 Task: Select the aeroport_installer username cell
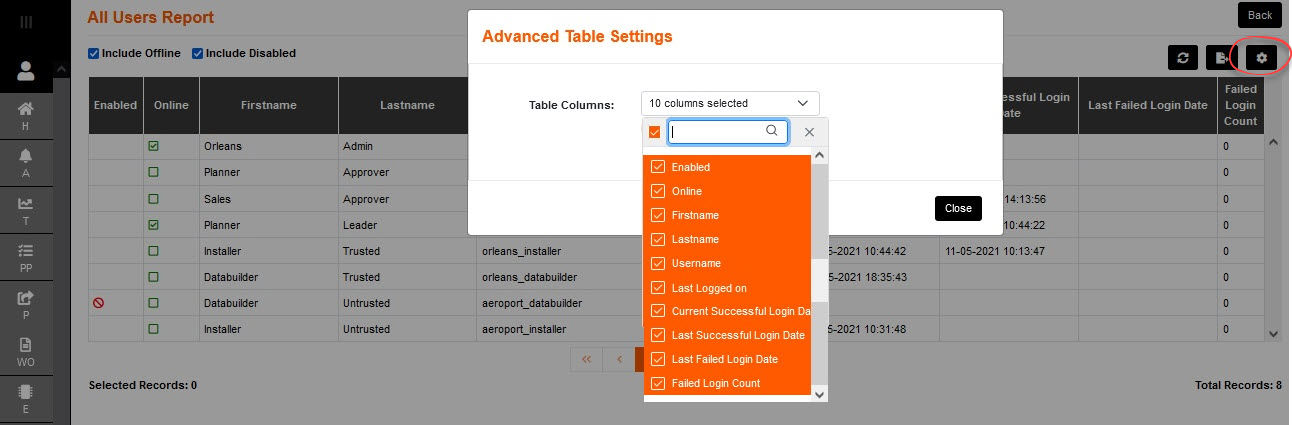[524, 329]
